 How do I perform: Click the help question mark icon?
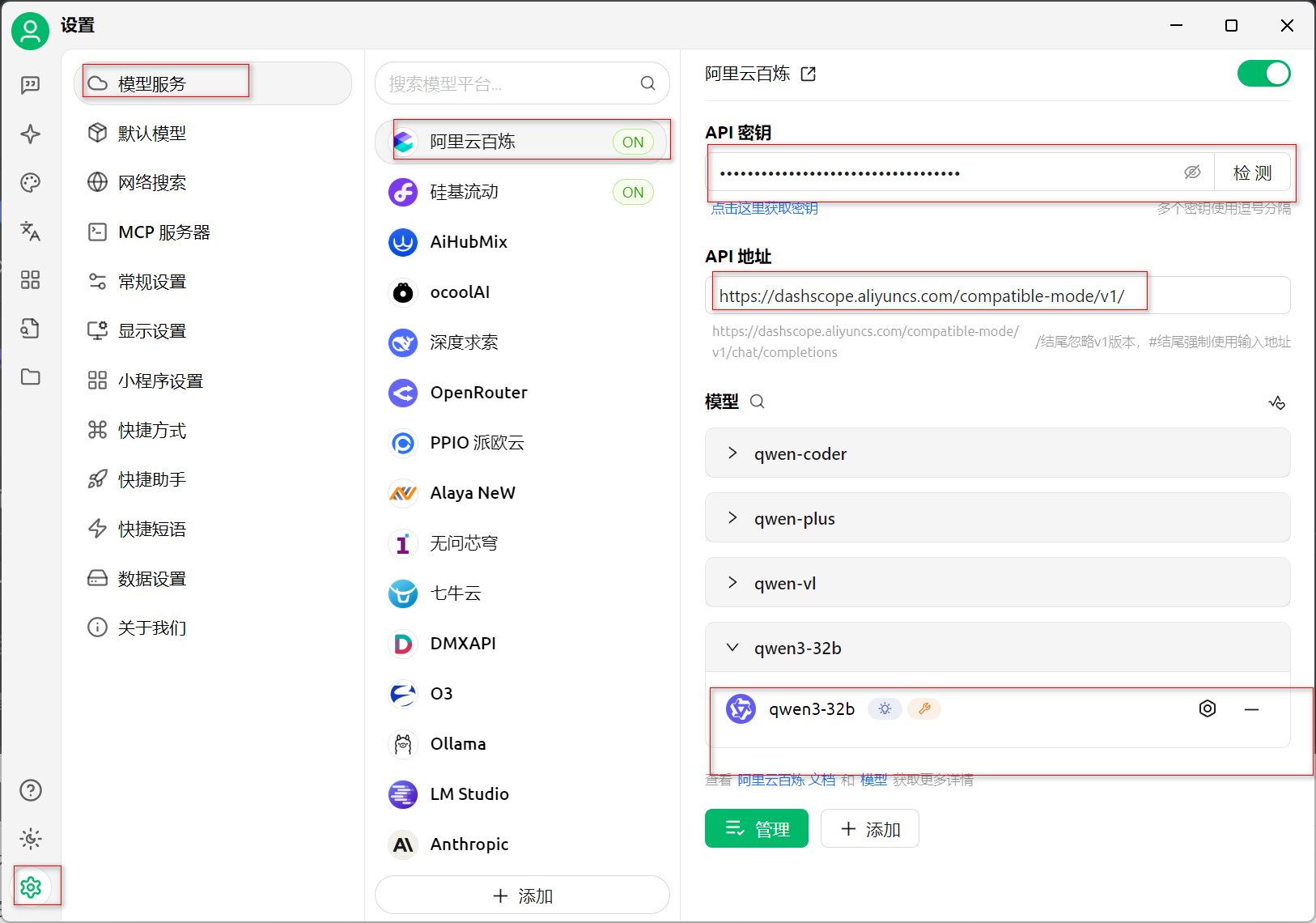tap(30, 790)
